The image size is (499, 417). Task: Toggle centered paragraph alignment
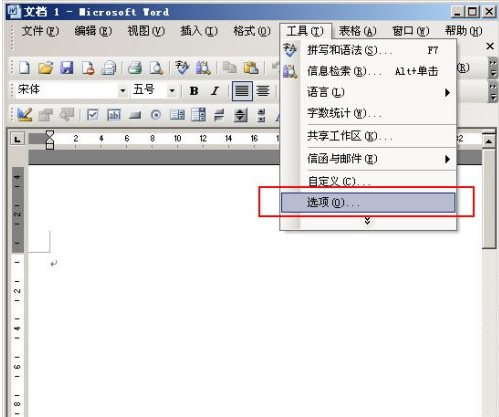pos(263,91)
